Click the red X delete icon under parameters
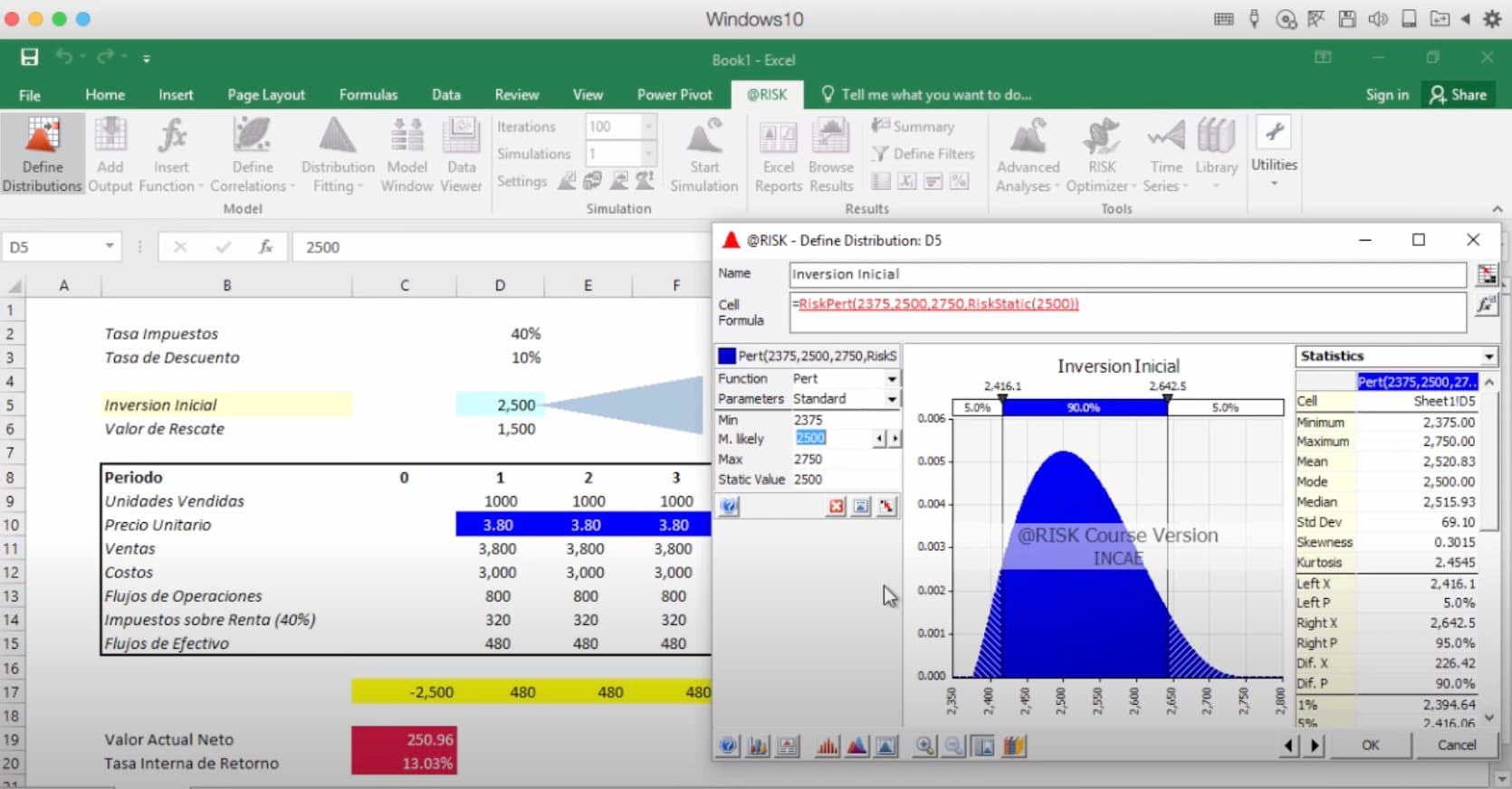Image resolution: width=1512 pixels, height=789 pixels. 836,507
